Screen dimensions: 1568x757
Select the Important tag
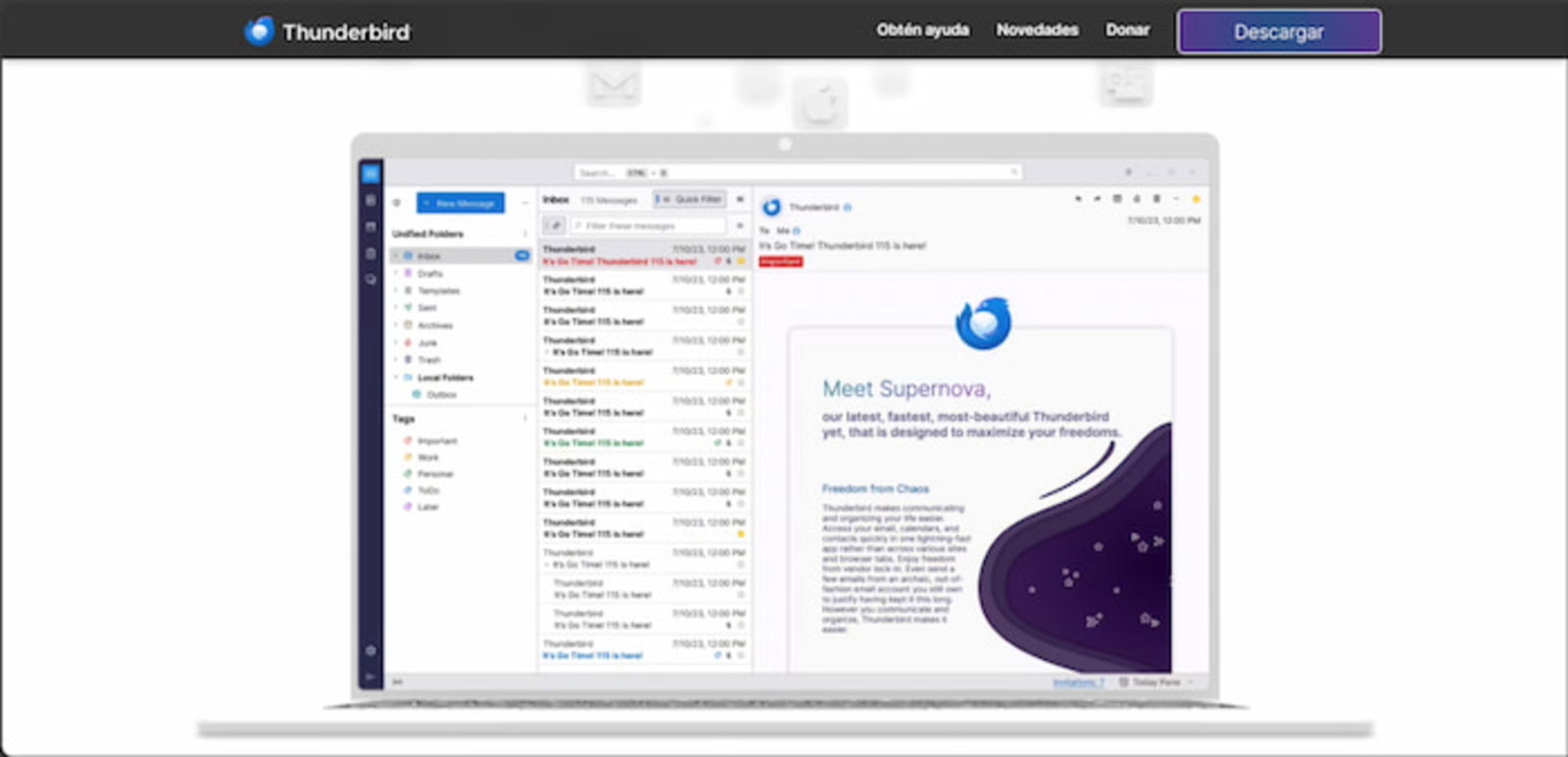(x=431, y=441)
